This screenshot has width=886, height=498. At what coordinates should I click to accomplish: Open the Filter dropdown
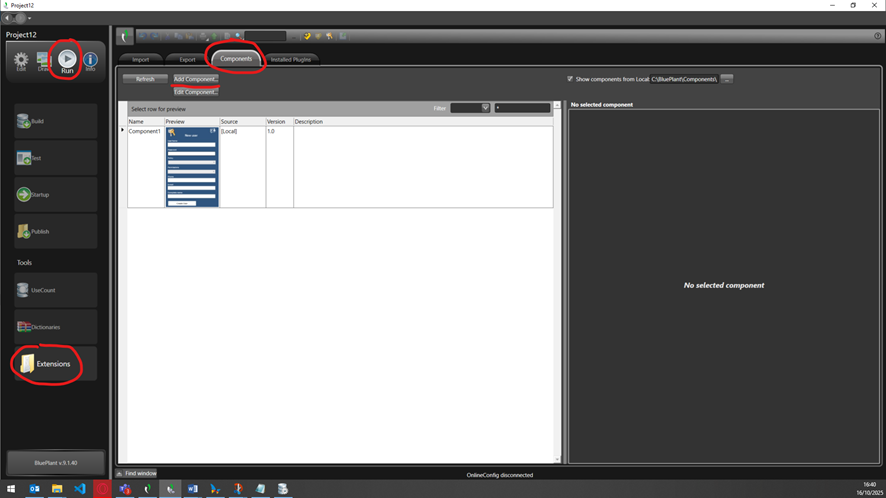pyautogui.click(x=485, y=108)
